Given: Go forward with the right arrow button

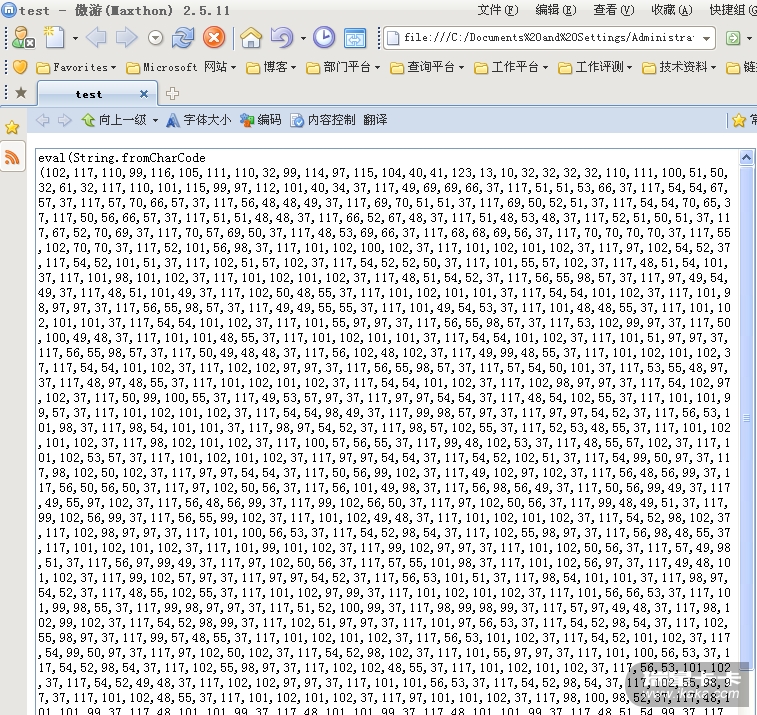Looking at the screenshot, I should click(126, 38).
